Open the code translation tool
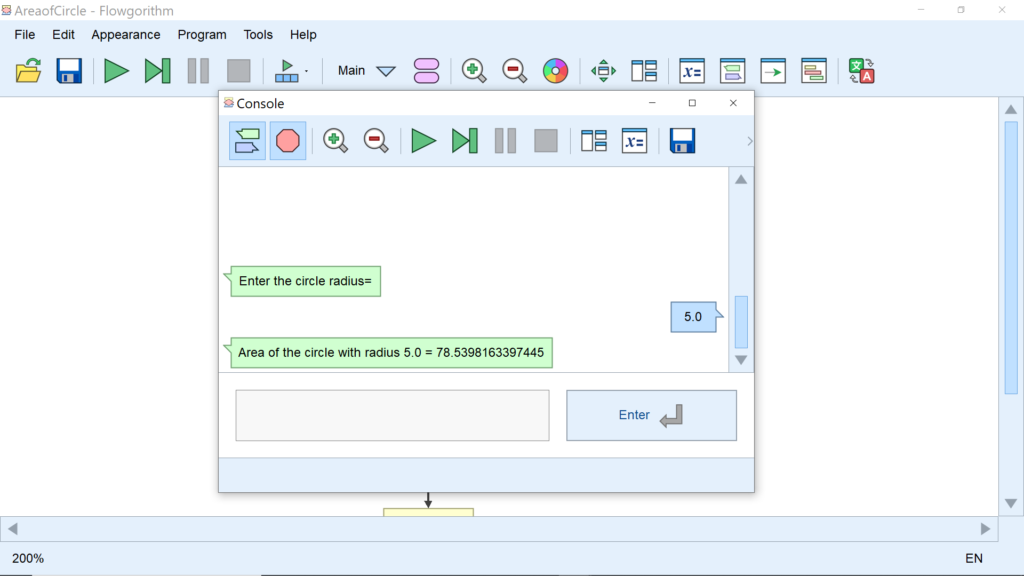 [x=861, y=70]
